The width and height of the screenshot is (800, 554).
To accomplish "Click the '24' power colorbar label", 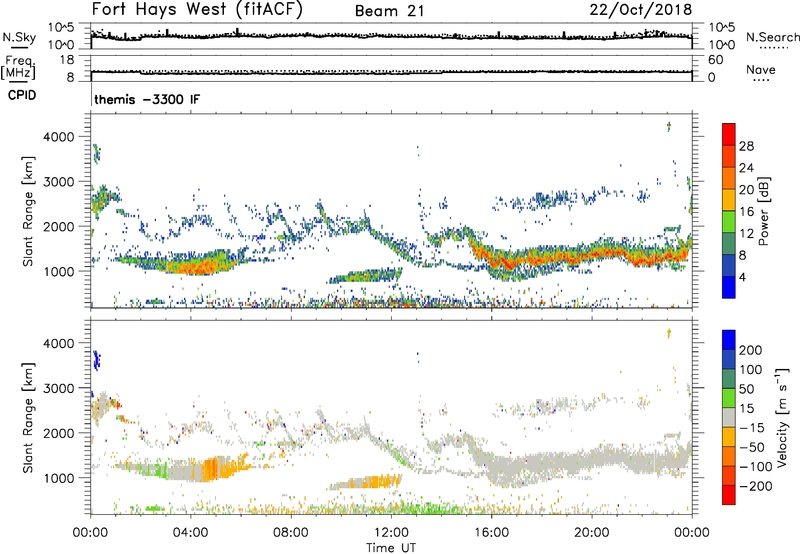I will click(746, 168).
